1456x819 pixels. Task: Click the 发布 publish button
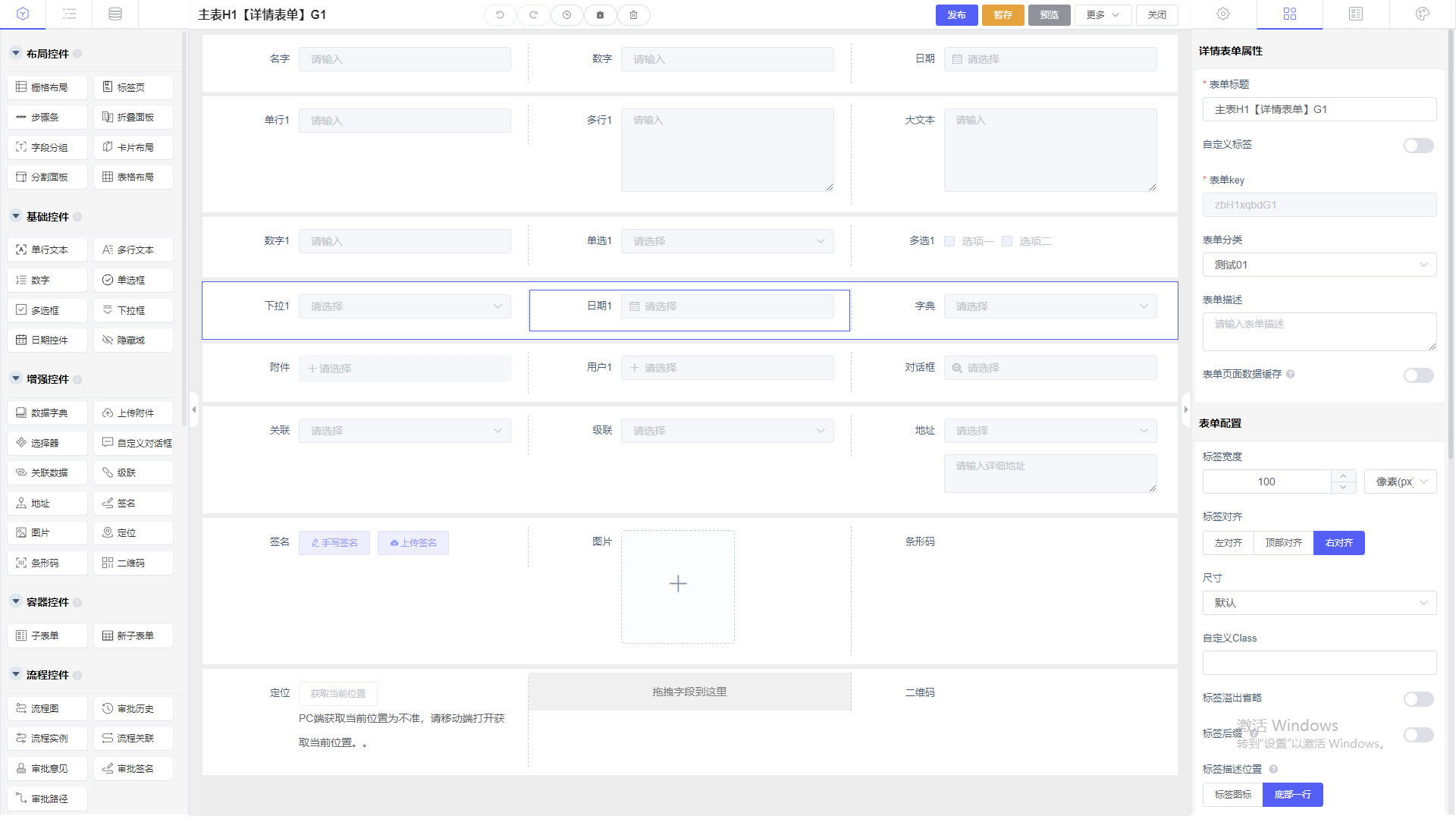pos(956,14)
